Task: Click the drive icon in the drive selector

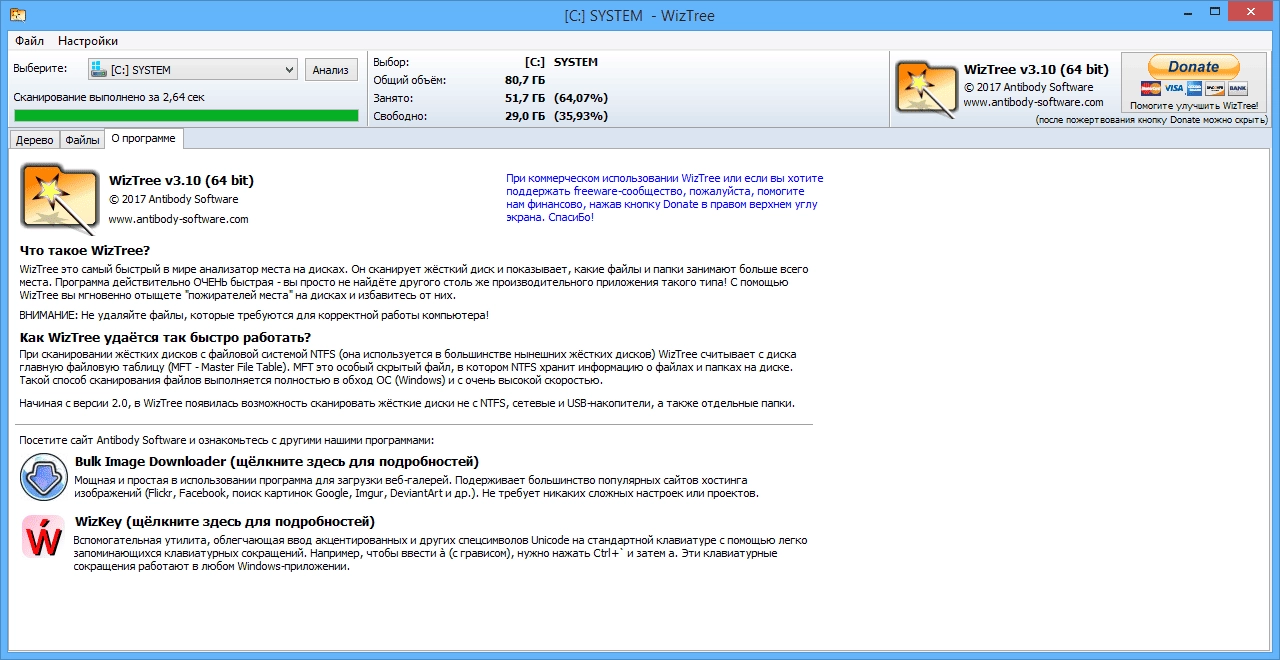Action: click(x=99, y=70)
